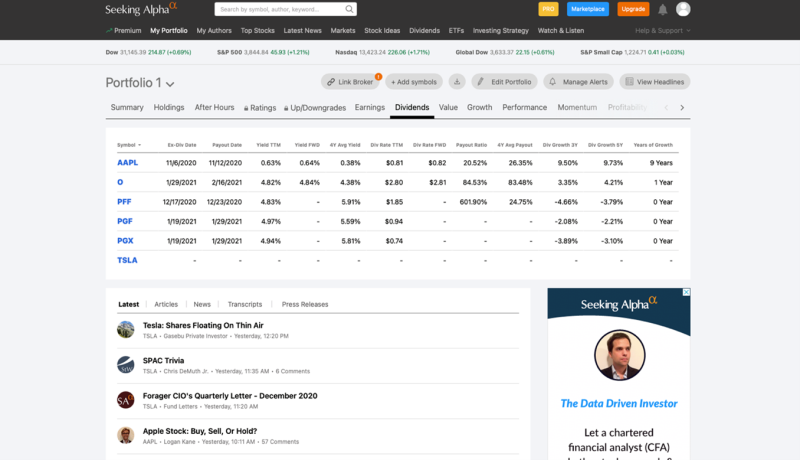Open the TSLA symbol link
800x460 pixels.
point(127,260)
